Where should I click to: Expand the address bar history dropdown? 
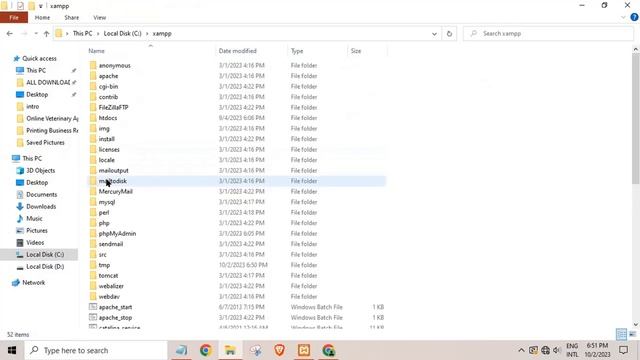point(434,34)
